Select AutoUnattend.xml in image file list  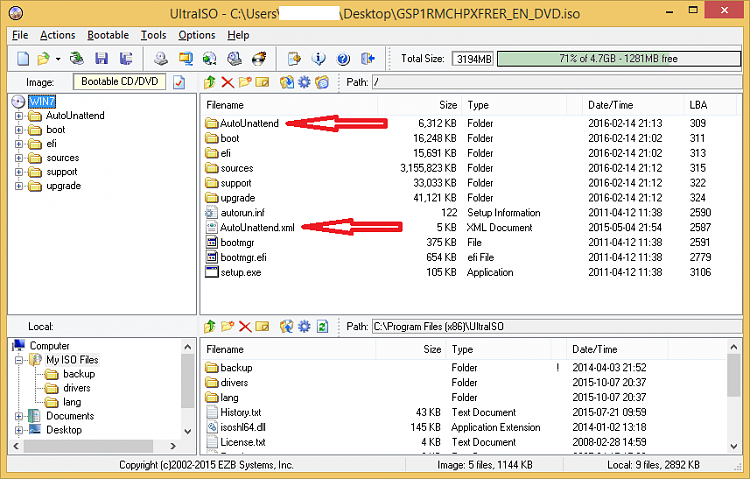(x=257, y=228)
